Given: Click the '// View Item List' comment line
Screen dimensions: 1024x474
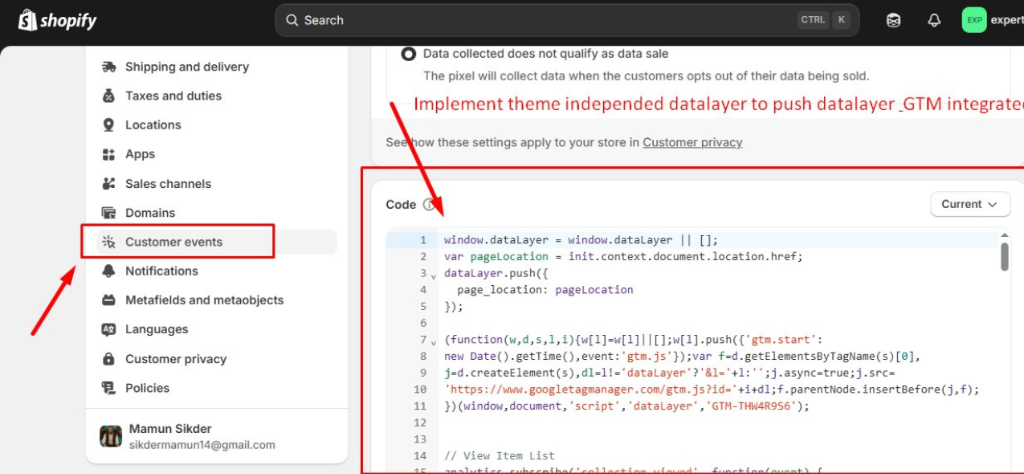Looking at the screenshot, I should click(x=499, y=456).
